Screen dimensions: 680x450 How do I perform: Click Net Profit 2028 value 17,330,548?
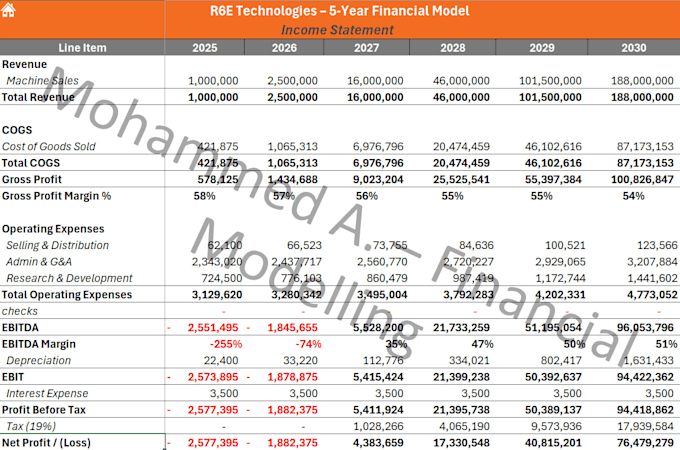461,443
